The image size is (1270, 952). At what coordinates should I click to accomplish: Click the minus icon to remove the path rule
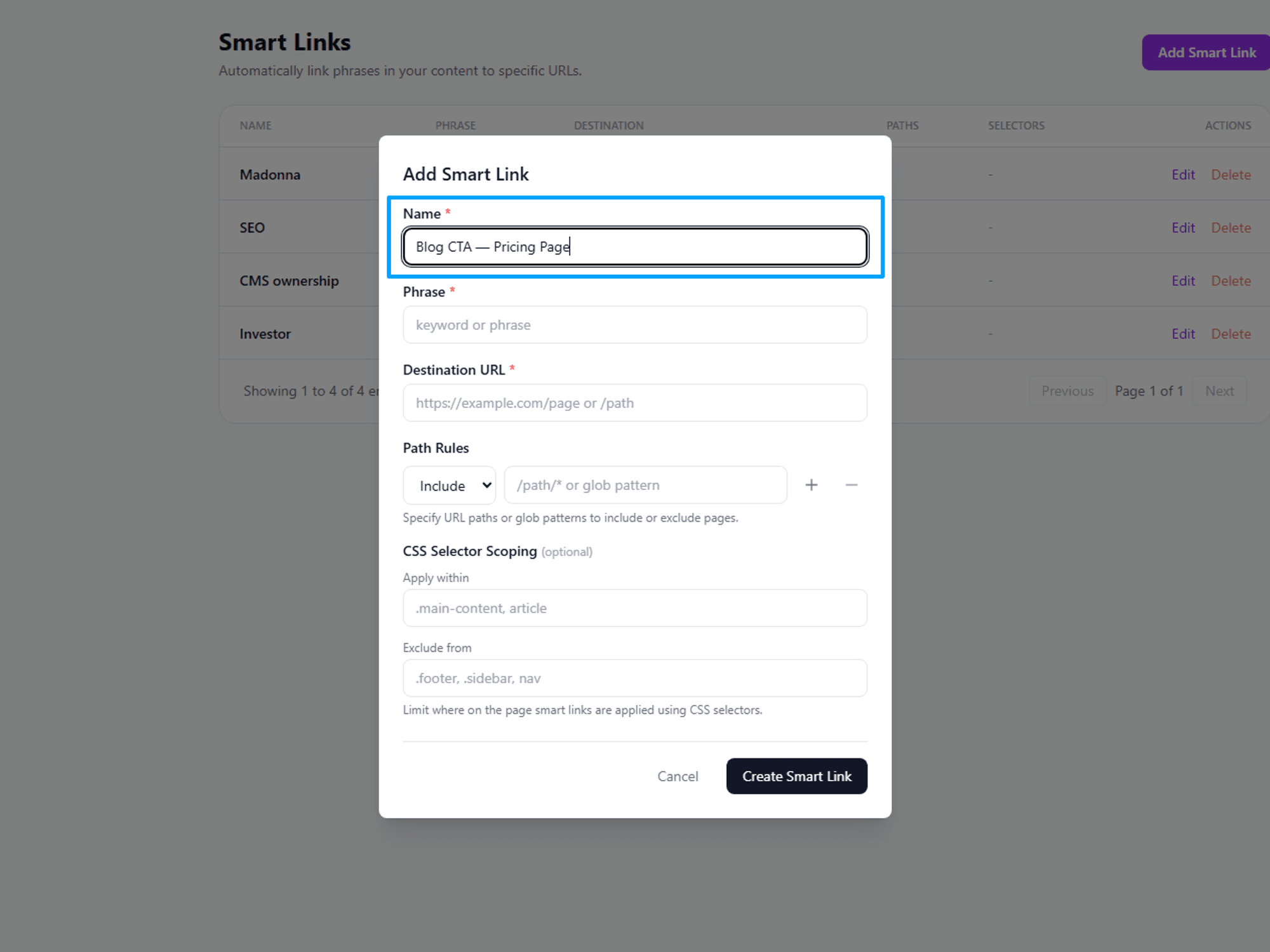(852, 484)
